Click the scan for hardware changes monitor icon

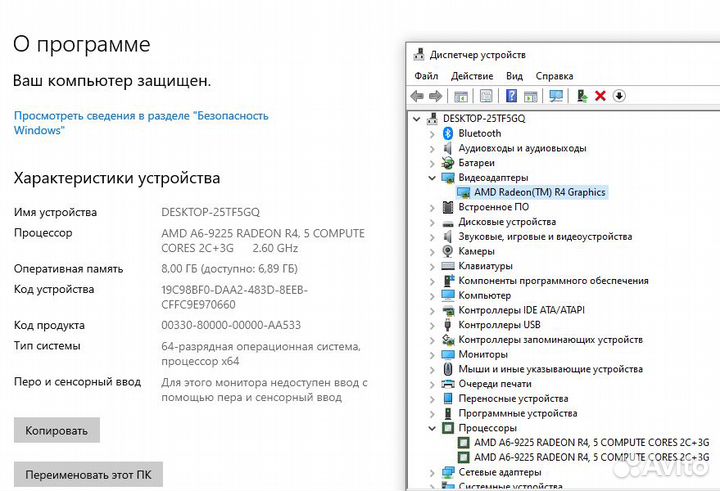click(x=556, y=96)
